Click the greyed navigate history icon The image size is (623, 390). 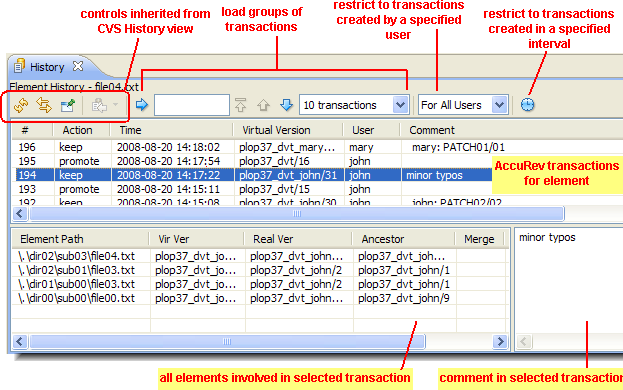[x=99, y=106]
